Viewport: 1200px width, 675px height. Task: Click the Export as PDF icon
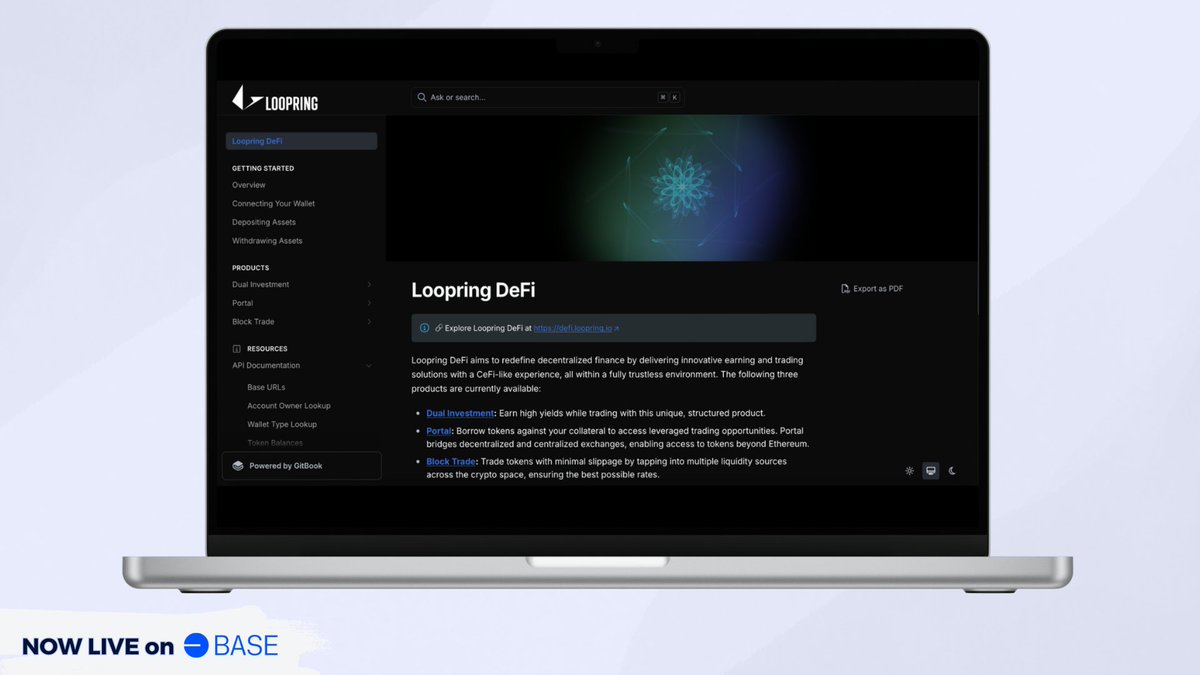pyautogui.click(x=845, y=289)
